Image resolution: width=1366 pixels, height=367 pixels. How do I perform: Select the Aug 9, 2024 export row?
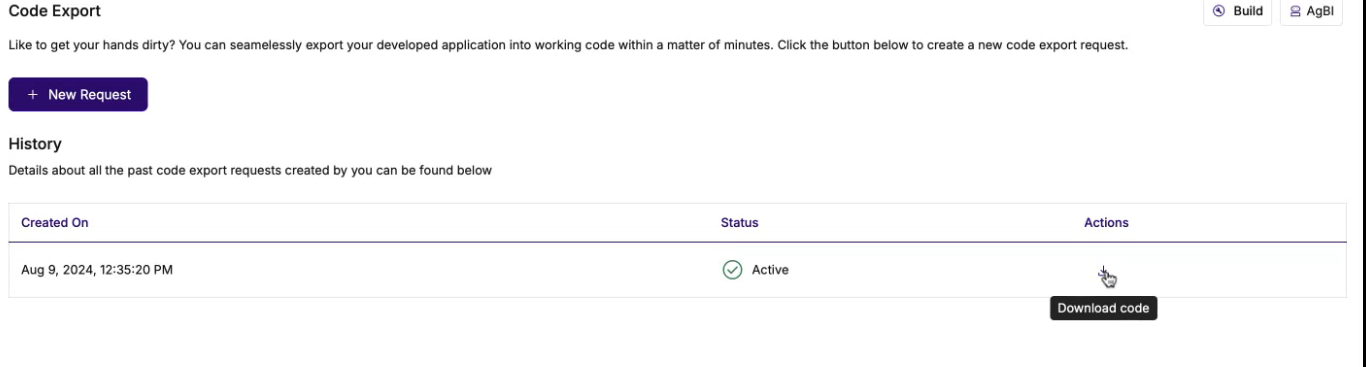678,270
